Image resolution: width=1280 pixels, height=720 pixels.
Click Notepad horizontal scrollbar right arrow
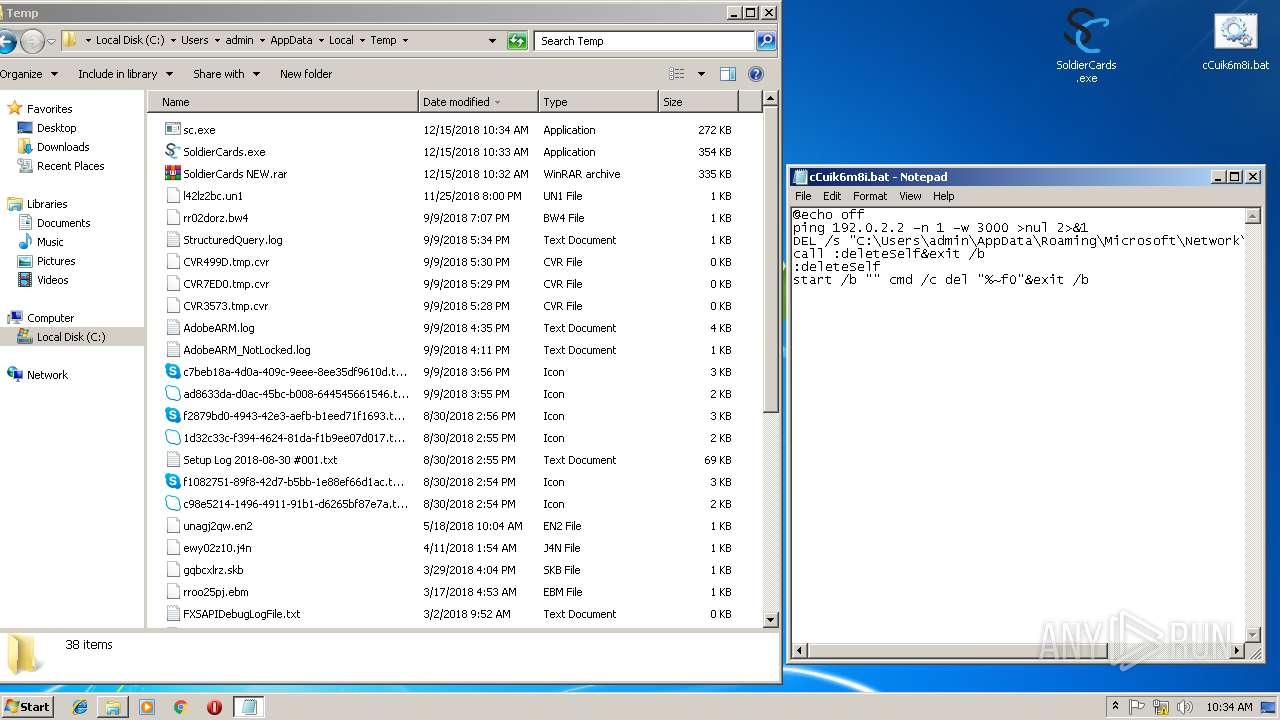tap(1237, 651)
